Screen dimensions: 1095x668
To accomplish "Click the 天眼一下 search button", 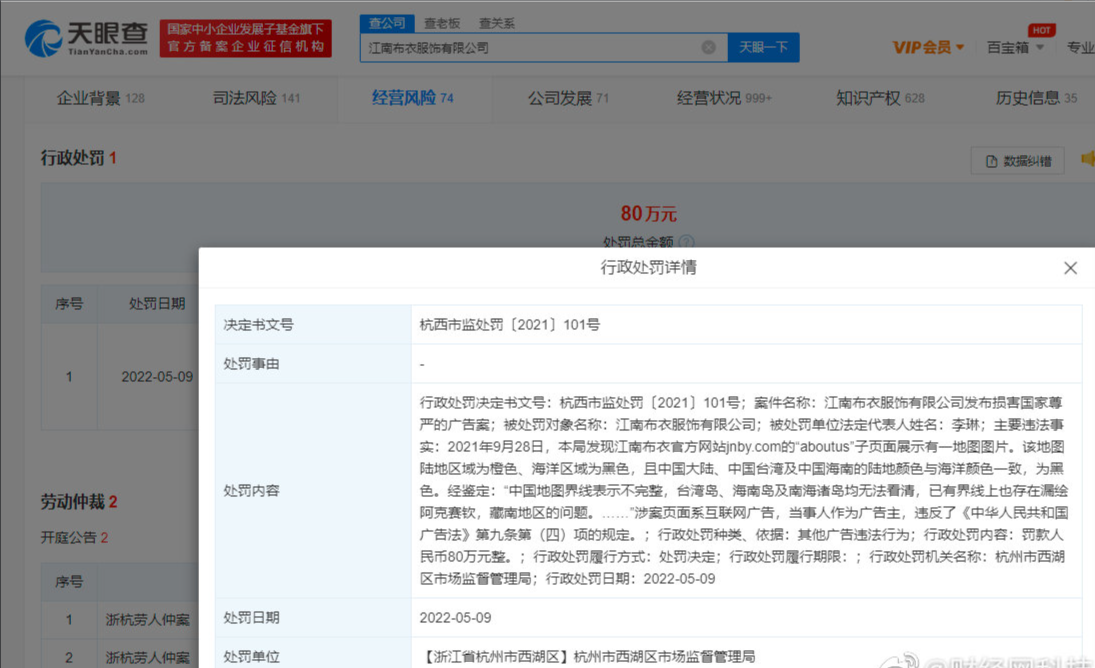I will coord(763,47).
